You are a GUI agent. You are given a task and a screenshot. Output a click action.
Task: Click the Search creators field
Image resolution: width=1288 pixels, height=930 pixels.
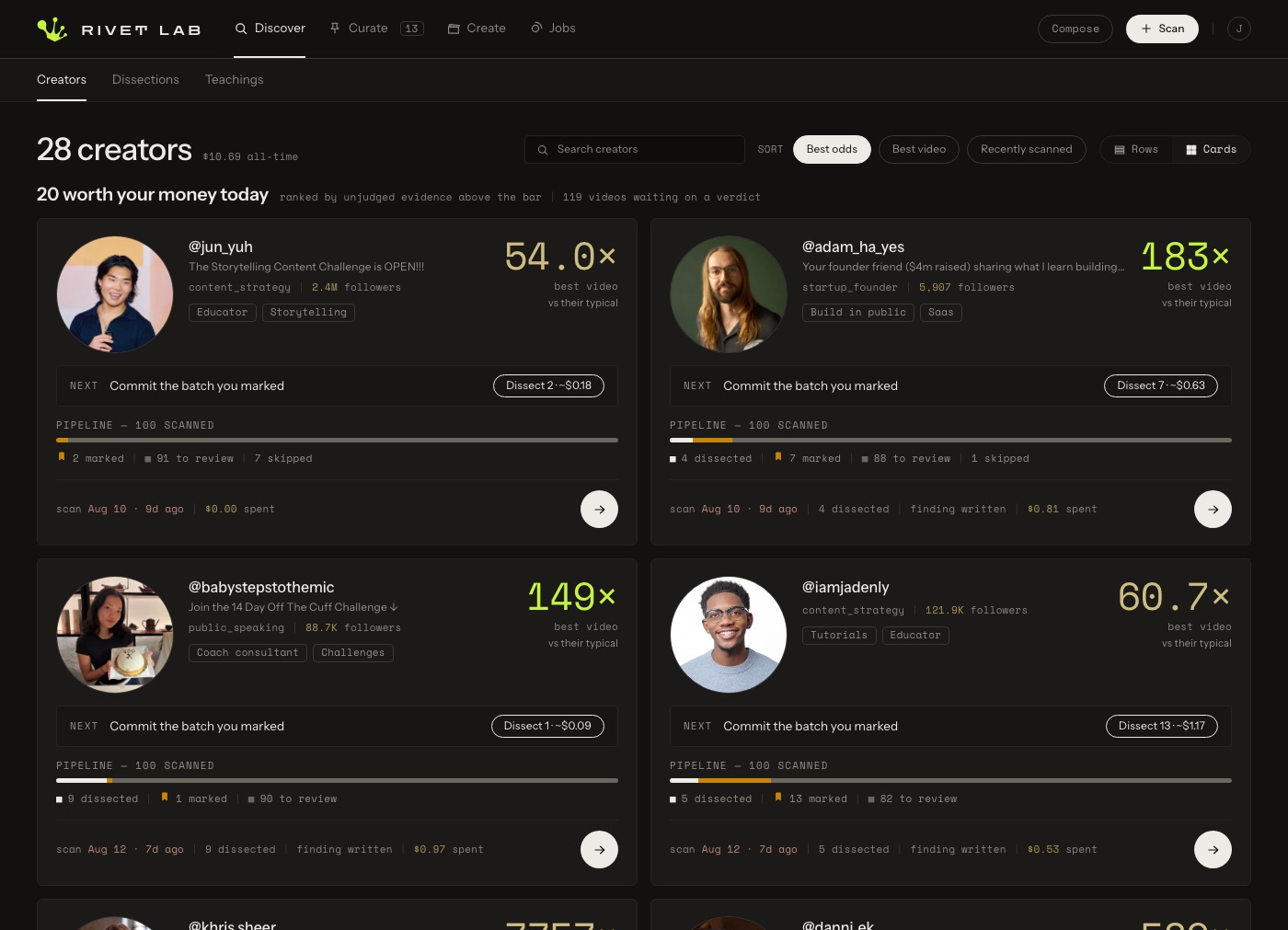(x=635, y=149)
